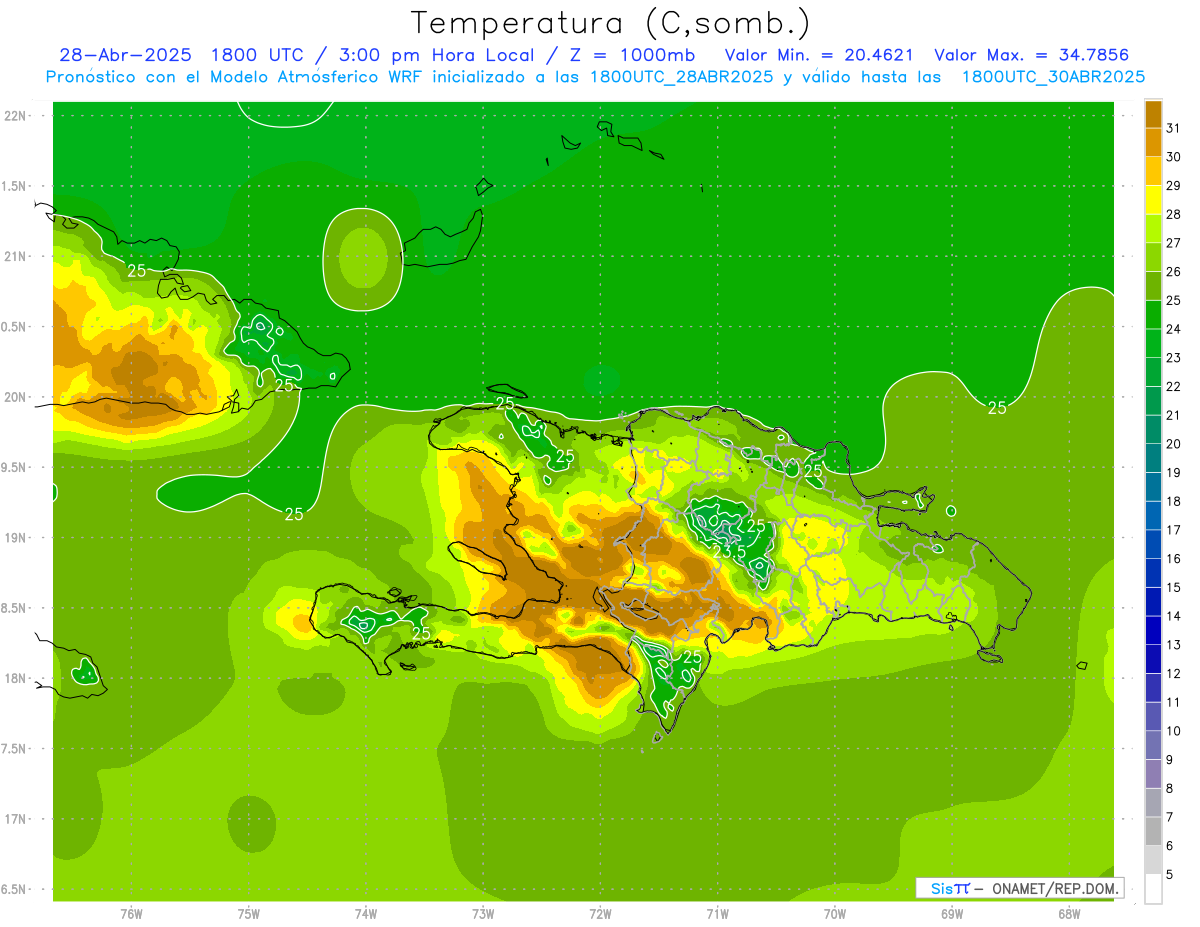The width and height of the screenshot is (1200, 927).
Task: Click the '18N' latitude axis label
Action: tap(15, 678)
